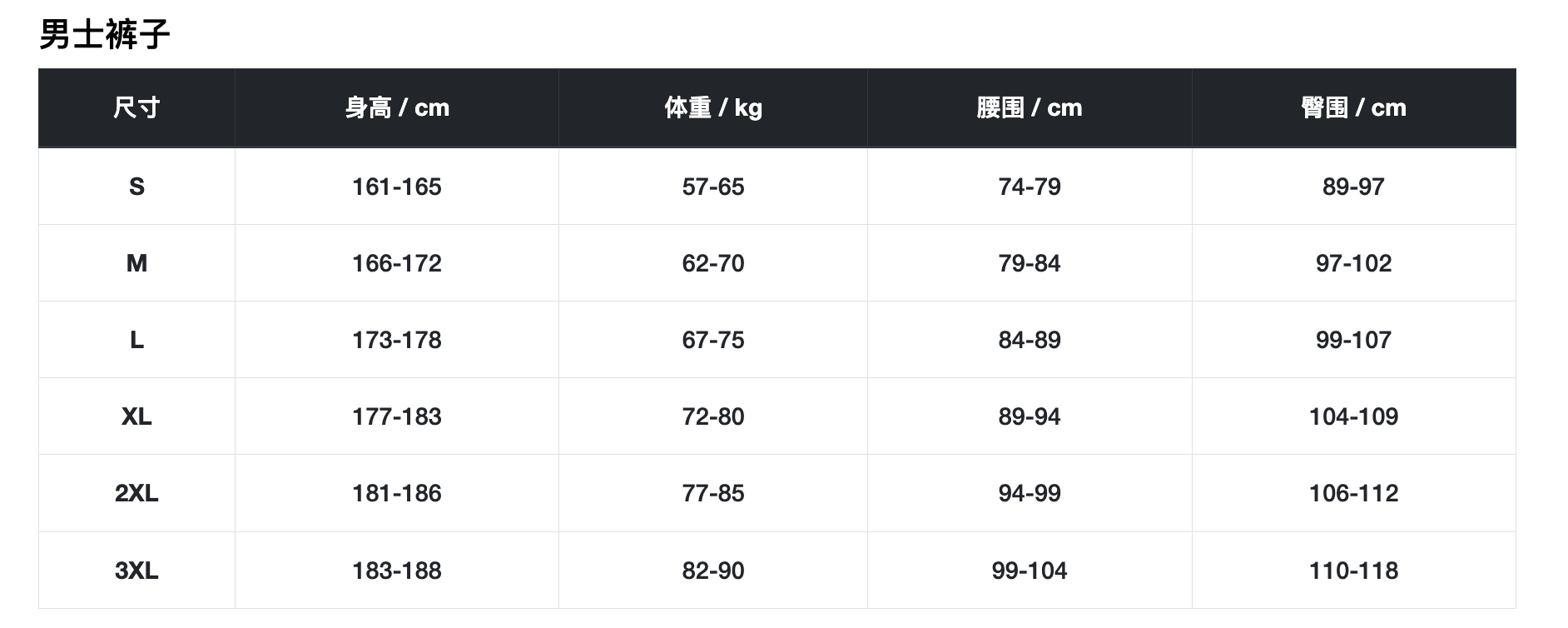1568x628 pixels.
Task: Click the 2XL size row label
Action: click(x=136, y=493)
